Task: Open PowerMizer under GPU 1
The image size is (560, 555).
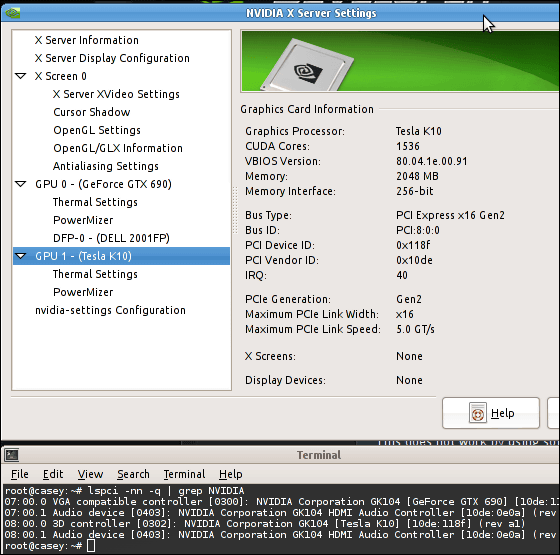Action: coord(83,292)
